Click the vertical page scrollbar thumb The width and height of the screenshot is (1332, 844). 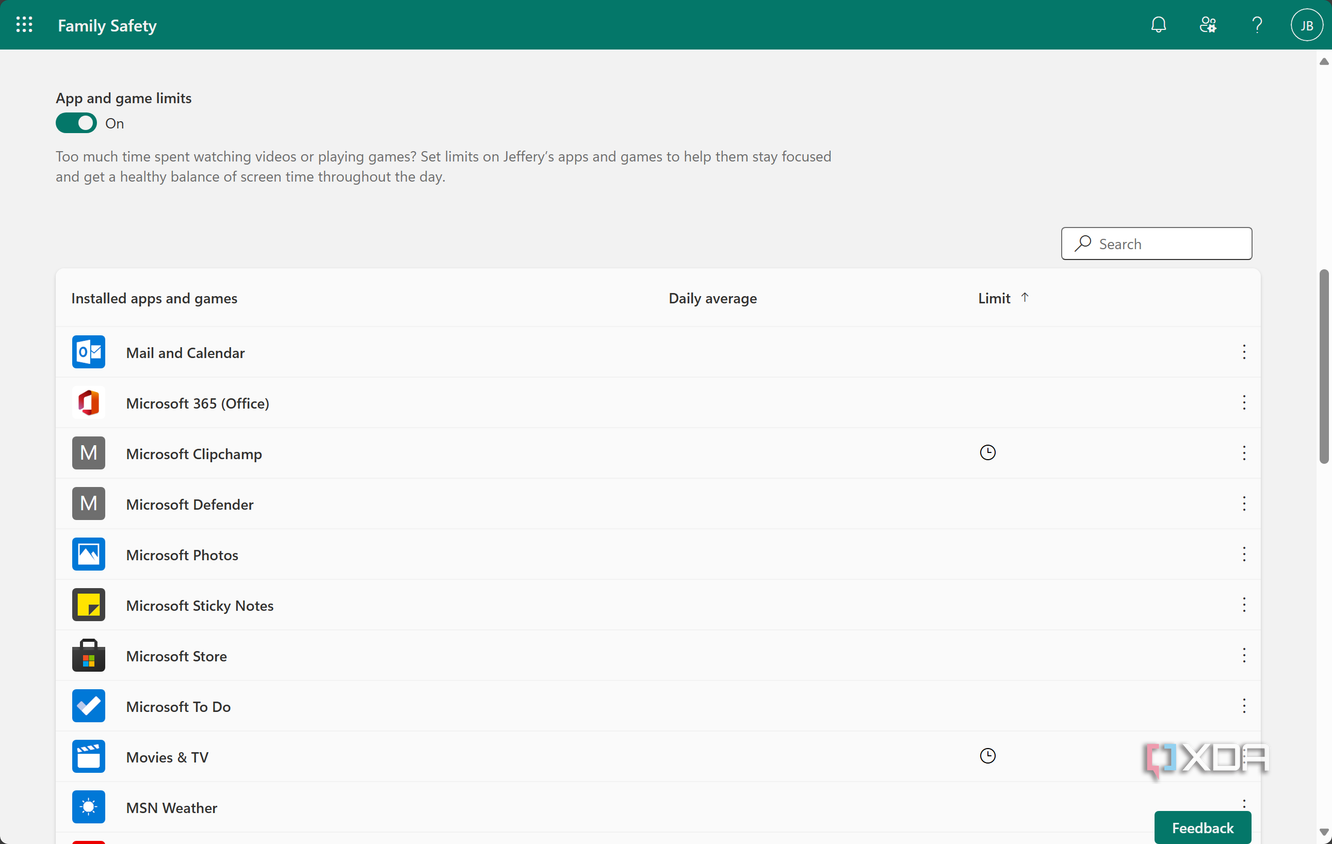(x=1324, y=365)
